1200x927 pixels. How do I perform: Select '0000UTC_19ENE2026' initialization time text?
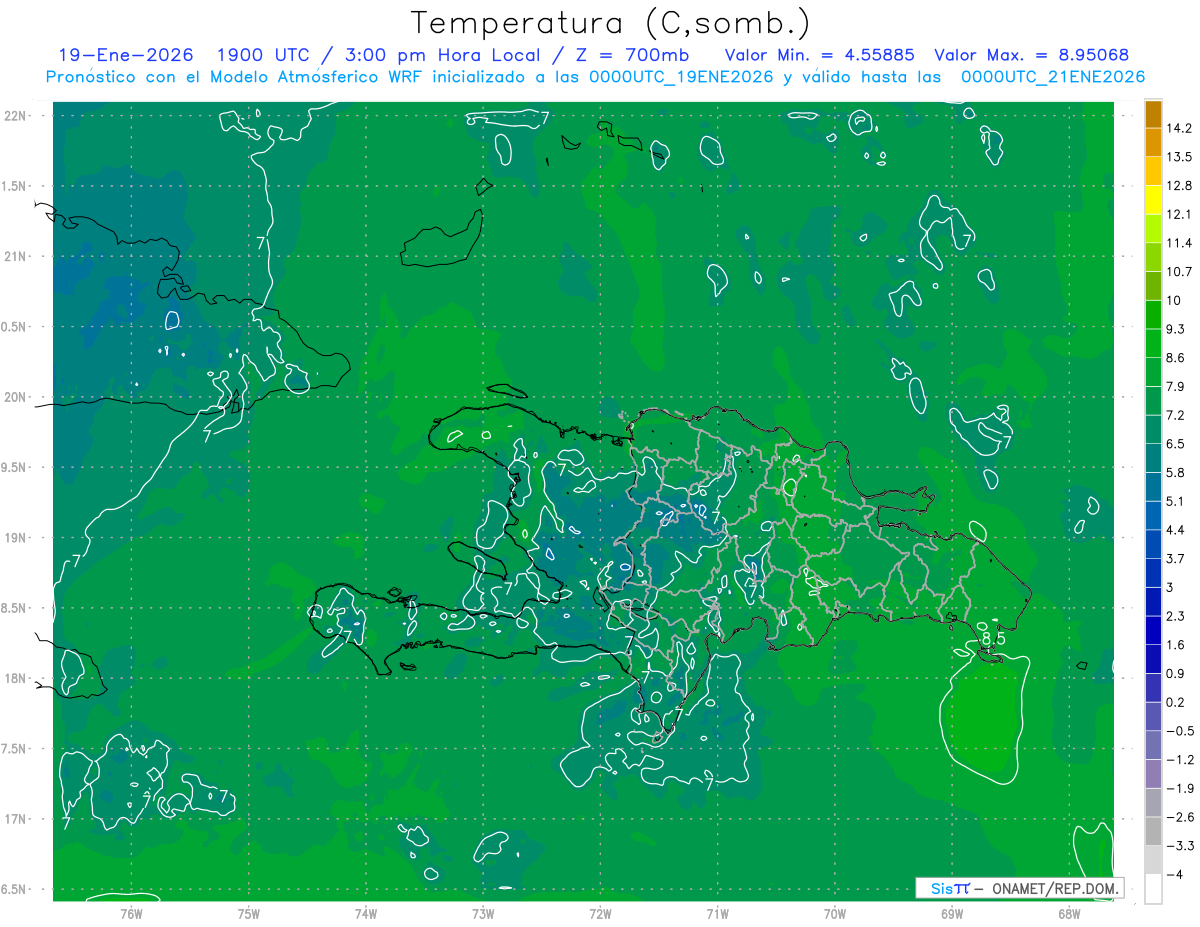(x=681, y=76)
